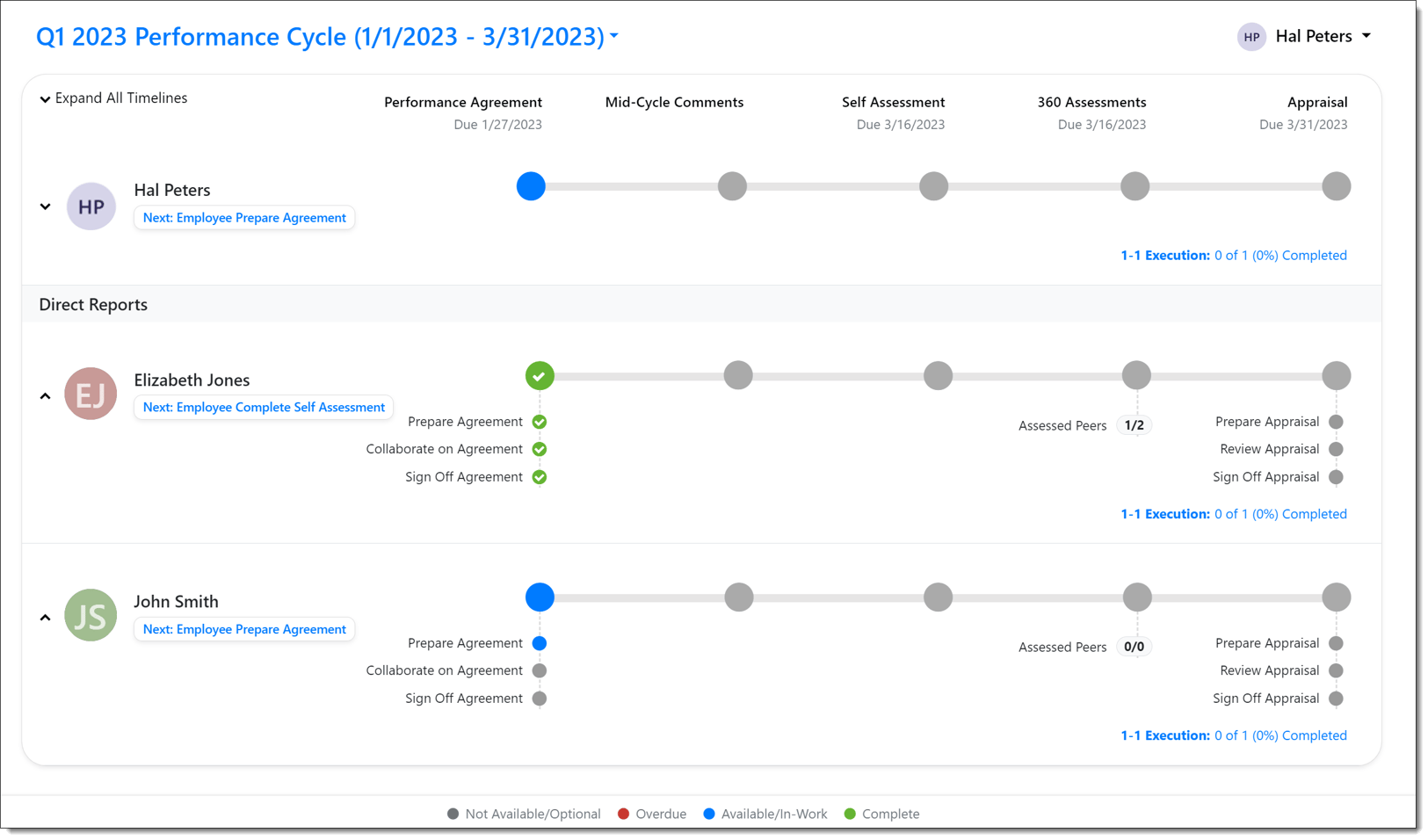Click Elizabeth Jones' Complete Self Assessment badge
1428x840 pixels.
click(x=263, y=407)
